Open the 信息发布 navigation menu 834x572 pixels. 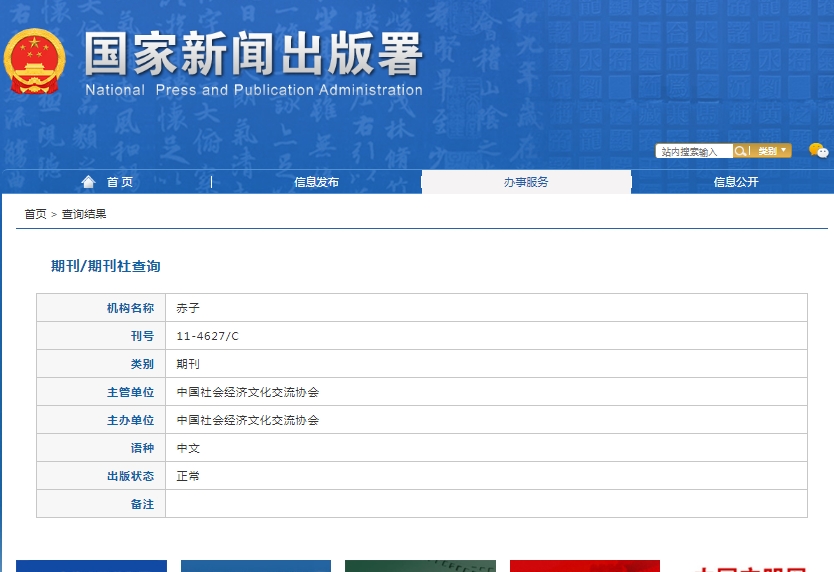[316, 182]
